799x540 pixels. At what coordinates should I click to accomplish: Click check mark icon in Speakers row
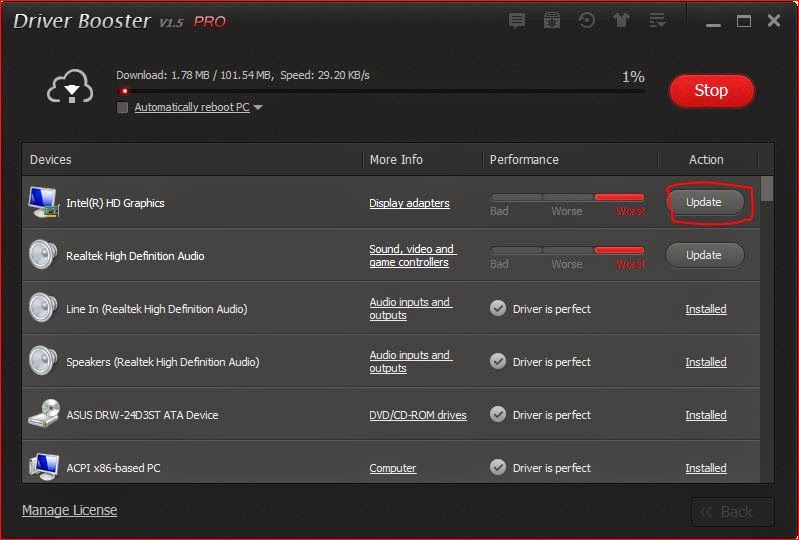(498, 361)
